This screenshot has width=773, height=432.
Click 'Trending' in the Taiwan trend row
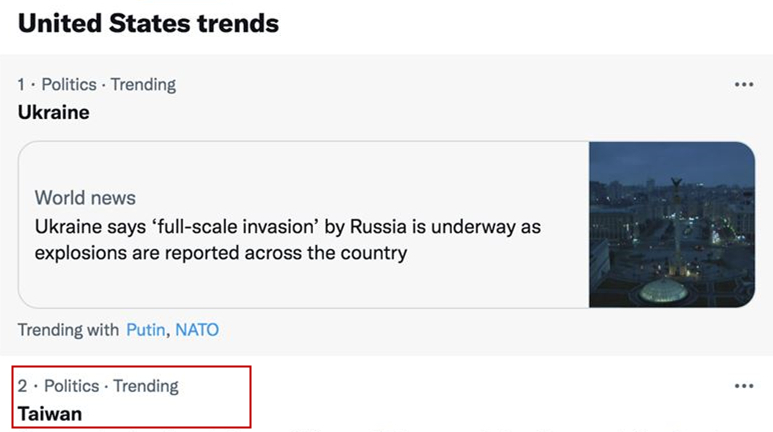coord(146,386)
